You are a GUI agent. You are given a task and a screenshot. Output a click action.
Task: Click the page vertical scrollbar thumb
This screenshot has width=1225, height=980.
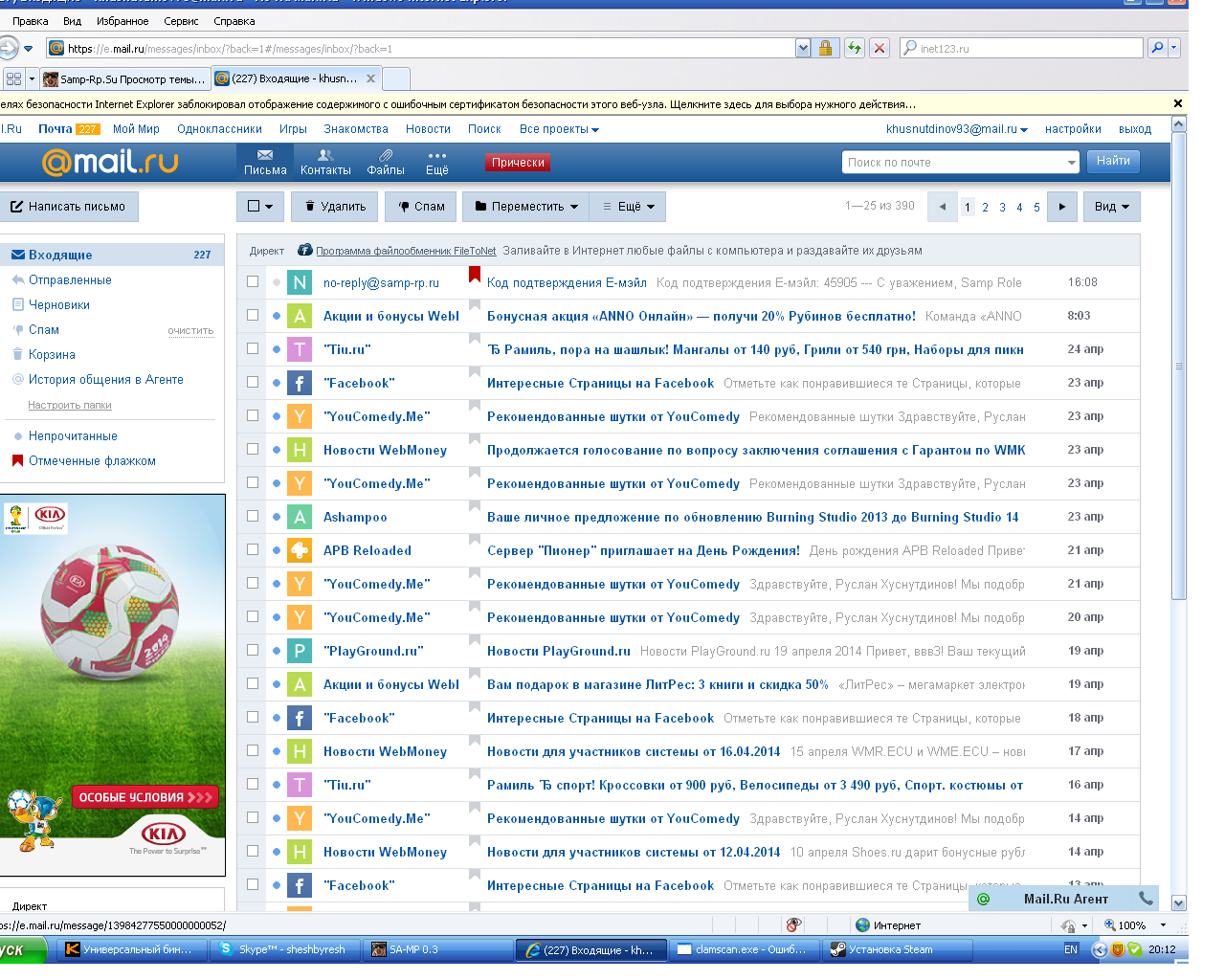pyautogui.click(x=1179, y=366)
